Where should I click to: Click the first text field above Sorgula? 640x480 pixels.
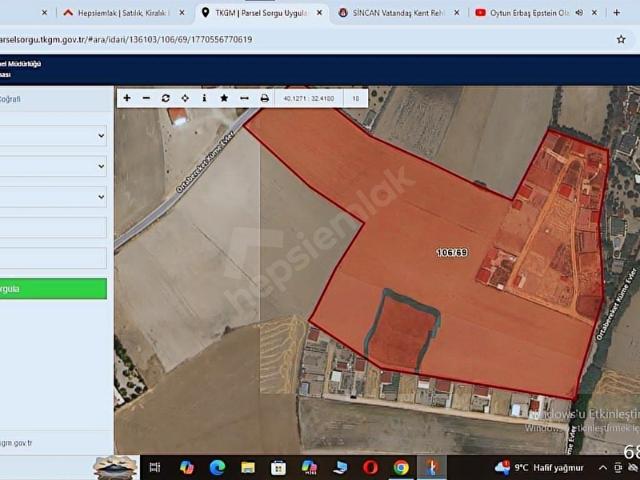tap(53, 228)
